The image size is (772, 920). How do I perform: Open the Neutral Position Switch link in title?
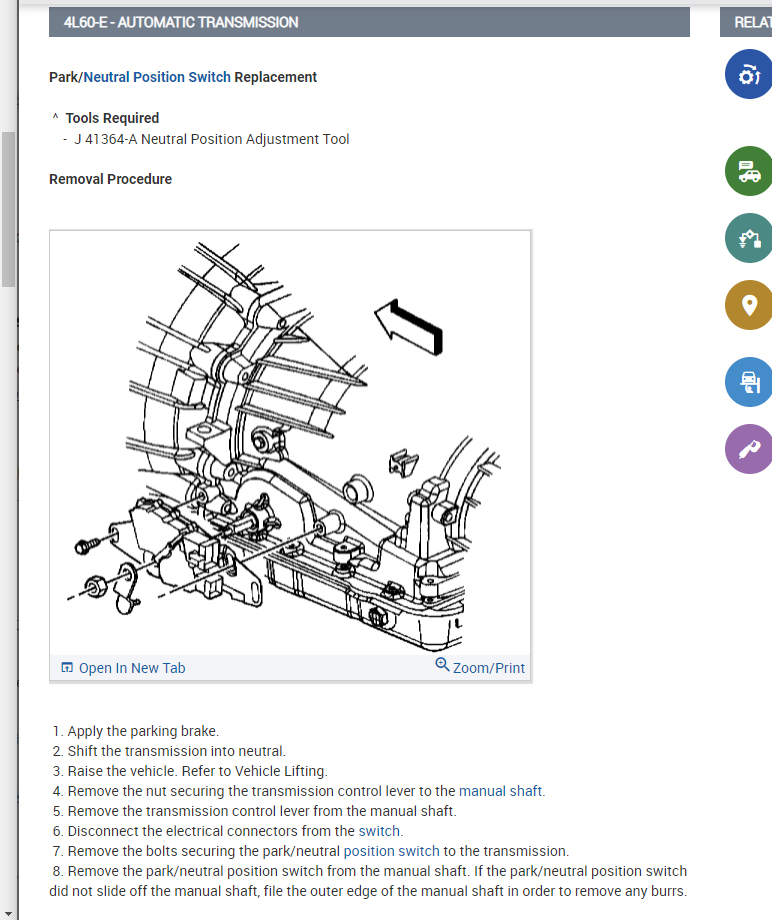157,77
